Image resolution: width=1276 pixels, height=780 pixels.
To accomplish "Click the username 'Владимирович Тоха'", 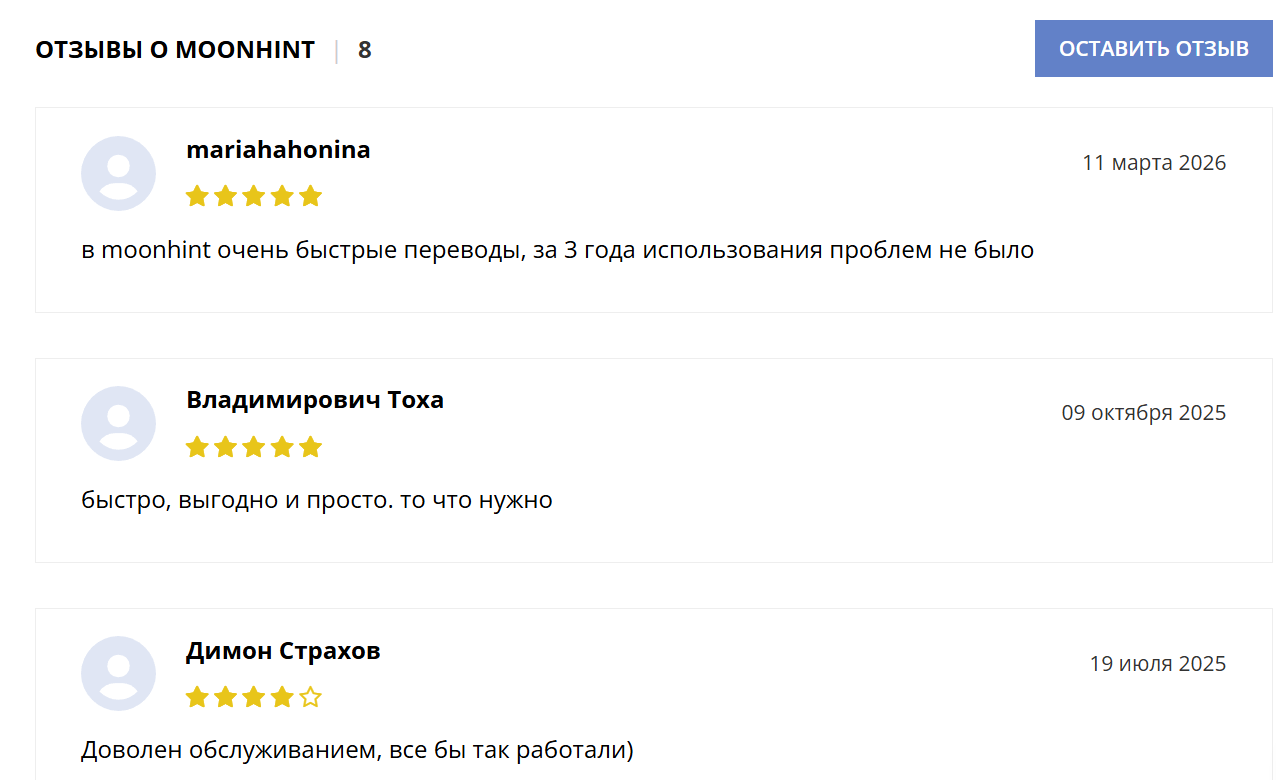I will tap(315, 400).
